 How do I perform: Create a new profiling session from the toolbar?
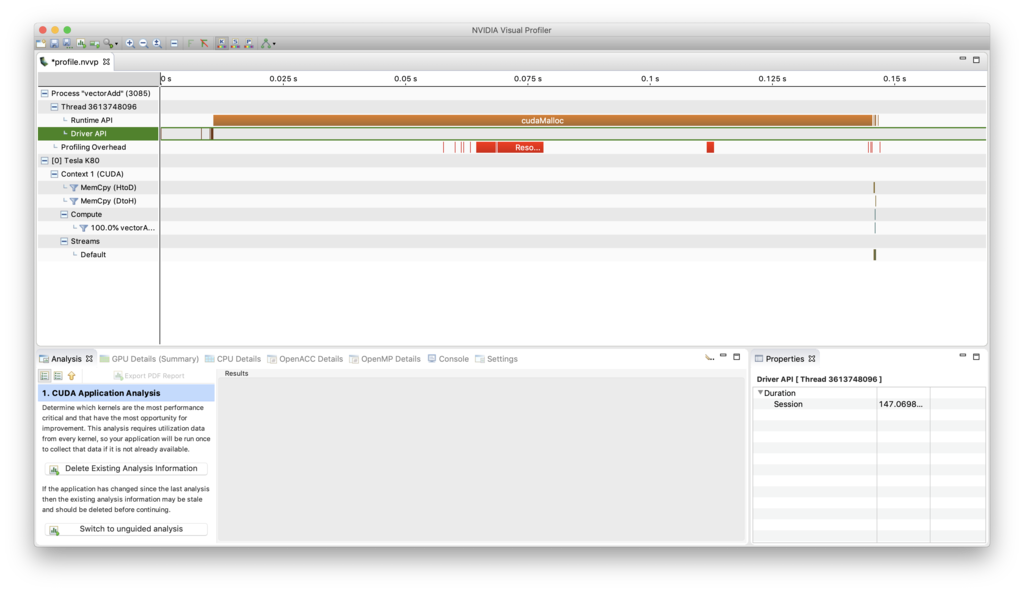(x=40, y=44)
